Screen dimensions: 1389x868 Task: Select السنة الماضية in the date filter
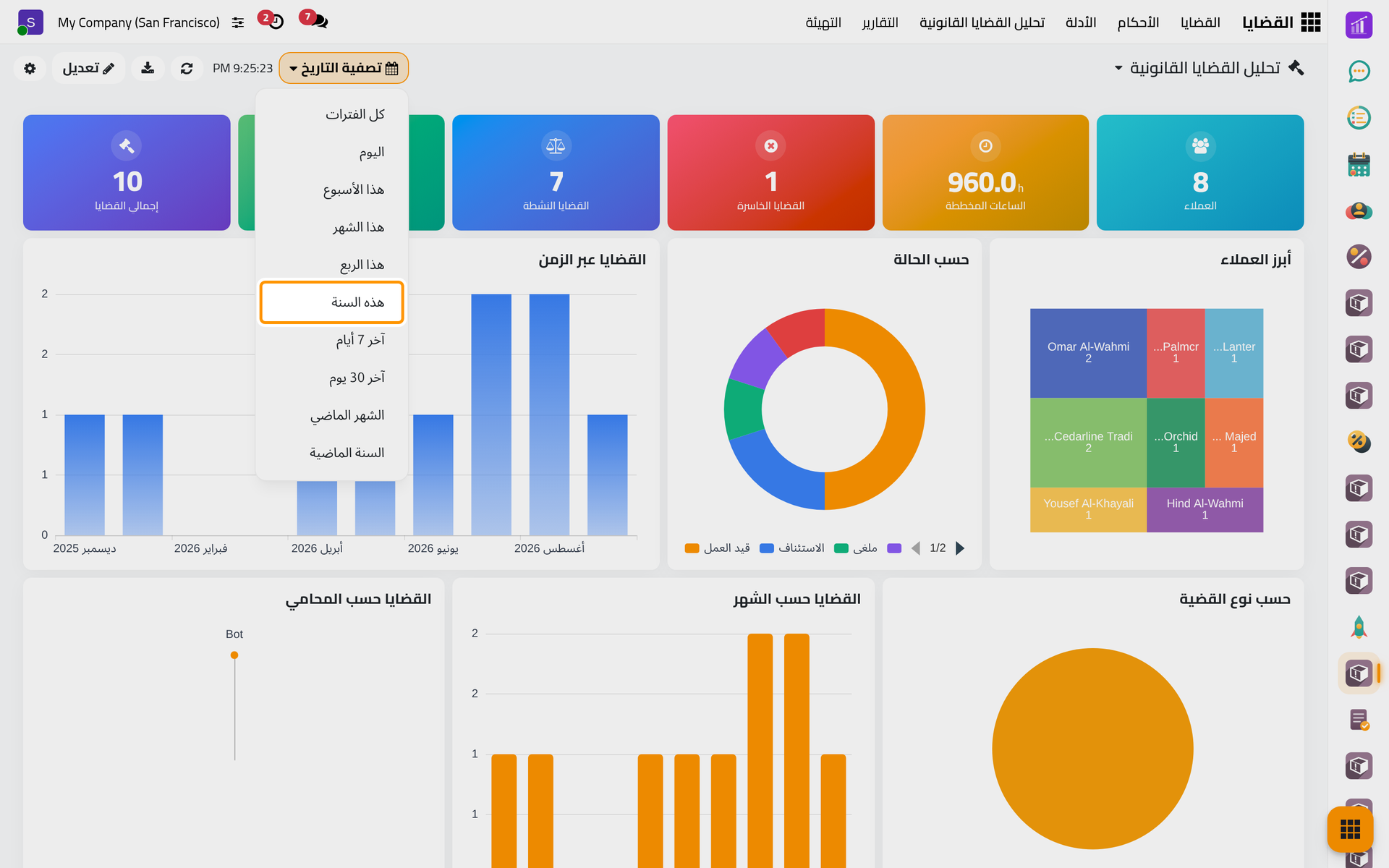[x=332, y=453]
